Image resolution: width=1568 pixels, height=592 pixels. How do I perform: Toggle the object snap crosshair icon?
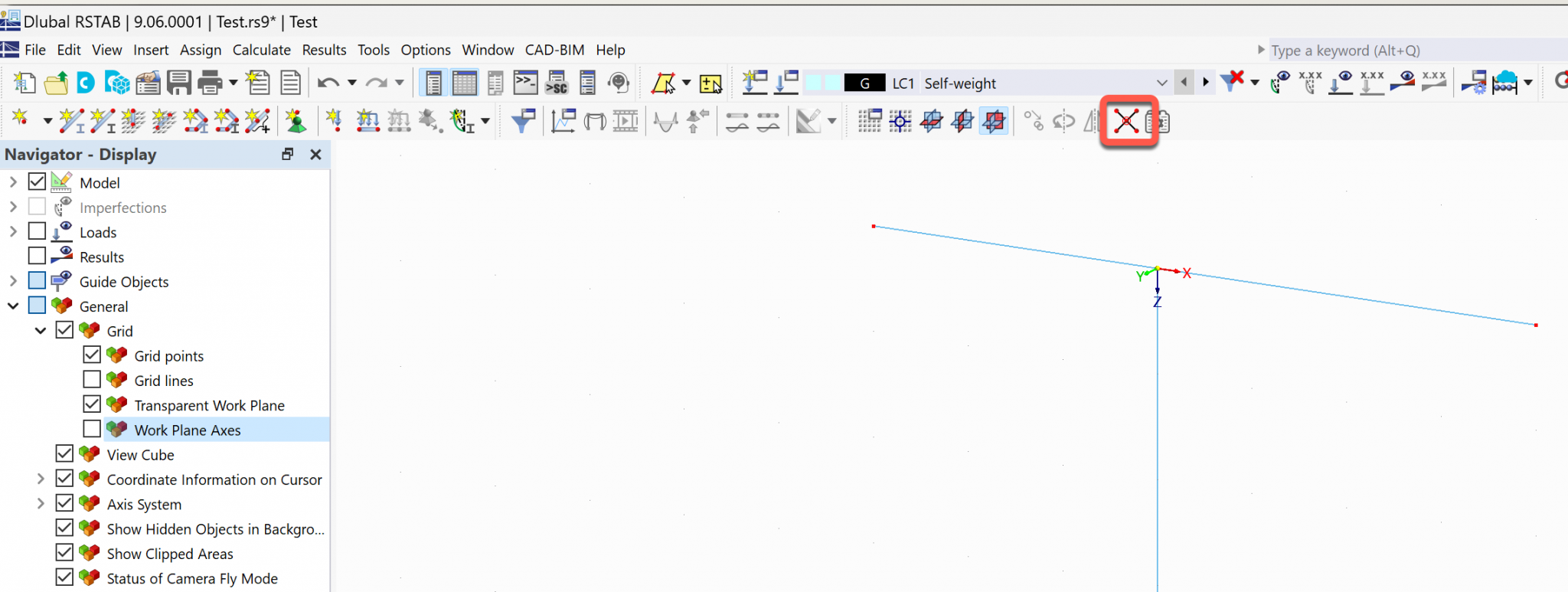(900, 121)
